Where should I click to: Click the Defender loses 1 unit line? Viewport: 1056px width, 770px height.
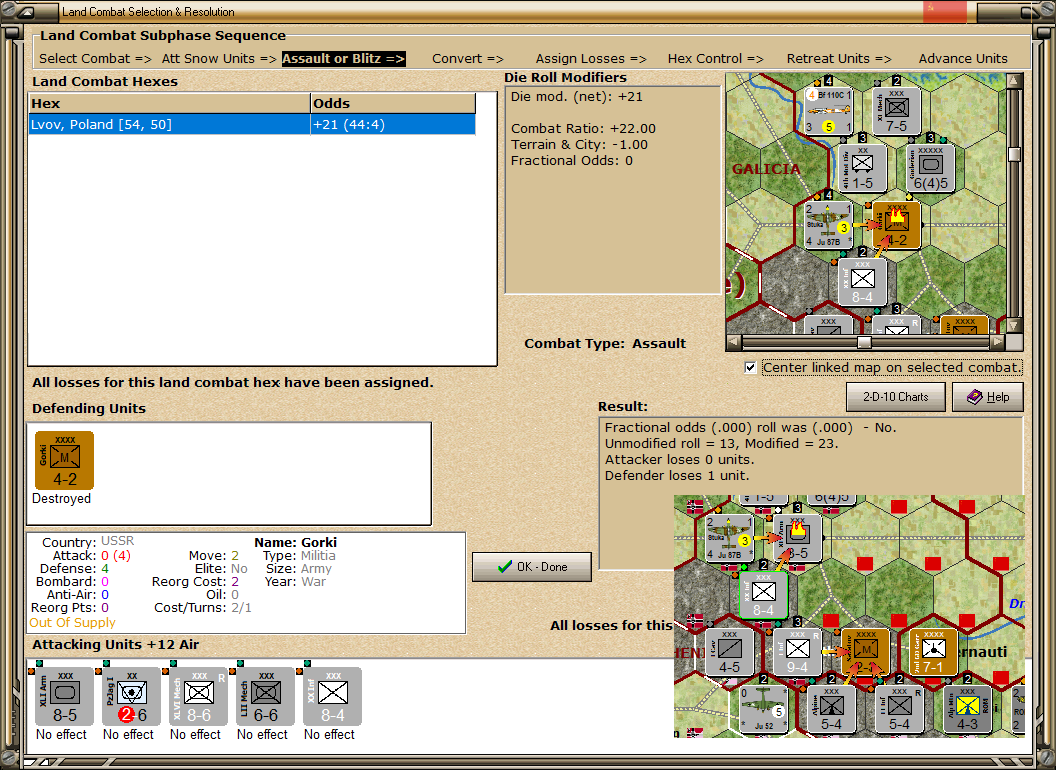pos(677,476)
